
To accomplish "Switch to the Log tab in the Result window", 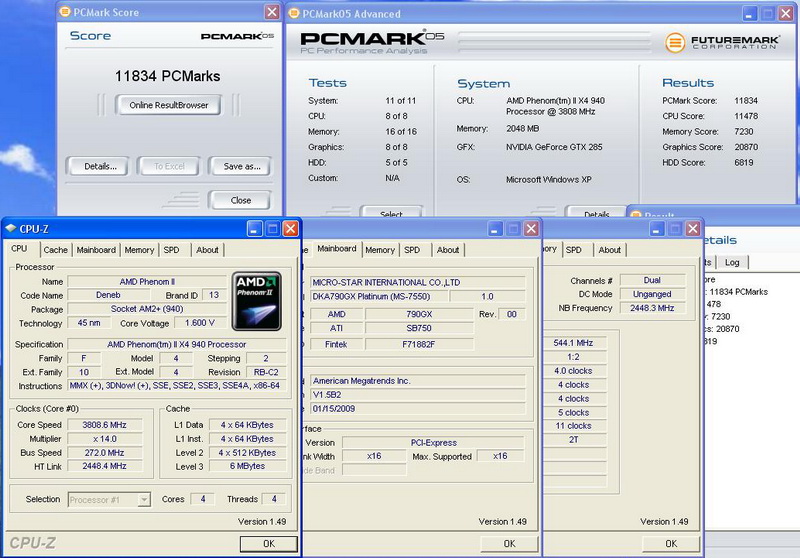I will click(x=732, y=262).
